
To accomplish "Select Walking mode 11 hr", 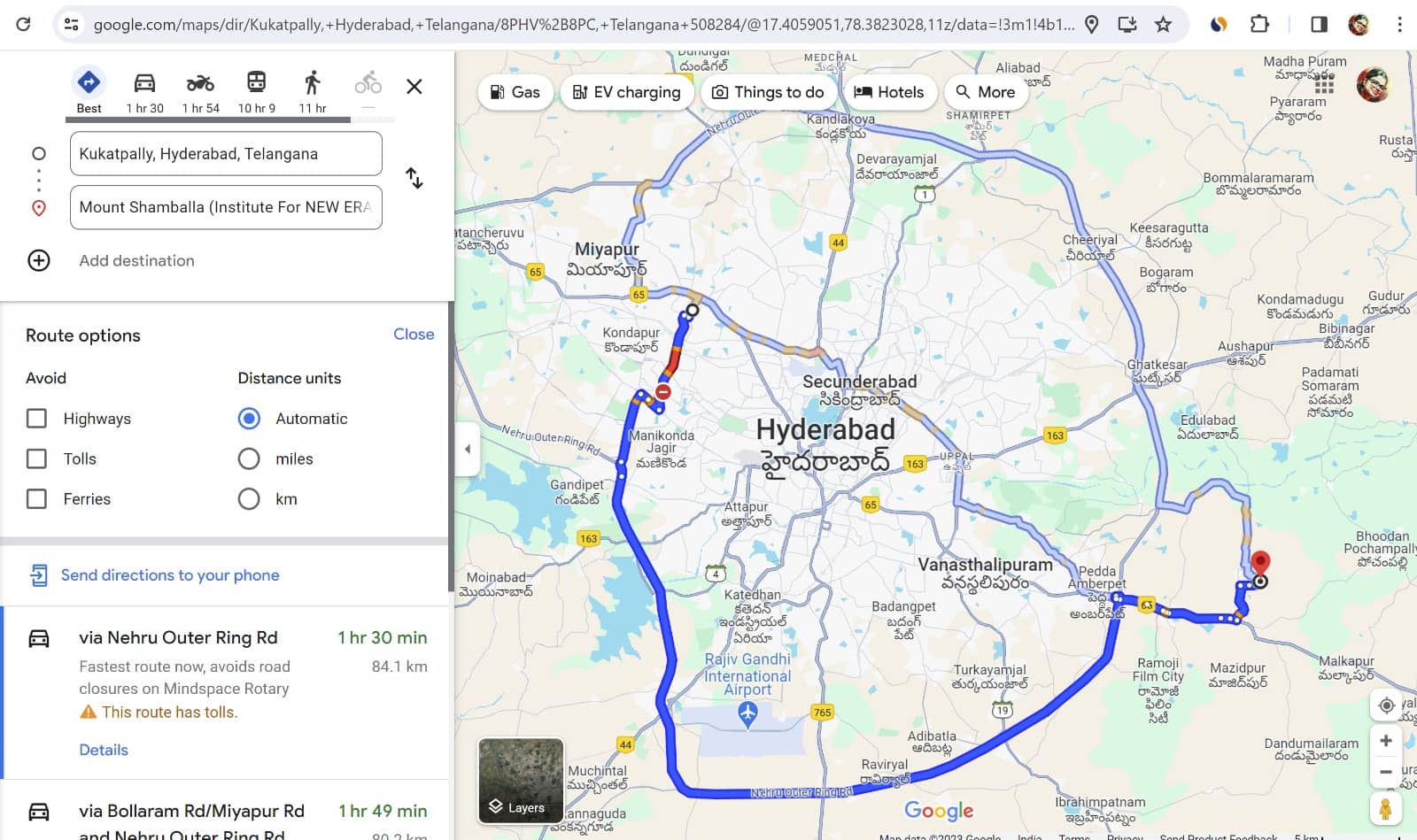I will 312,91.
